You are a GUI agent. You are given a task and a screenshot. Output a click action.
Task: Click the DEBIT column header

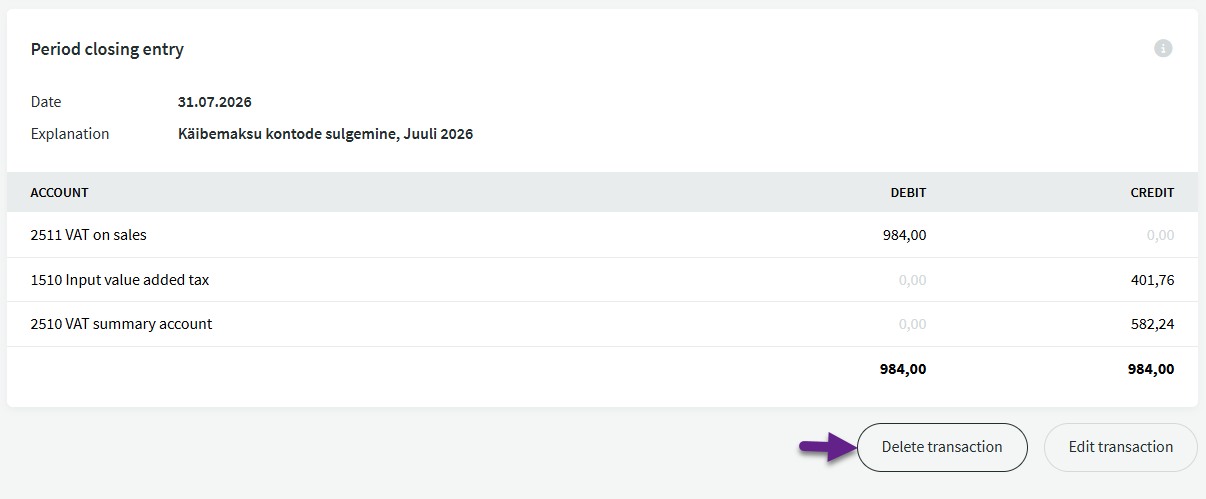coord(909,192)
